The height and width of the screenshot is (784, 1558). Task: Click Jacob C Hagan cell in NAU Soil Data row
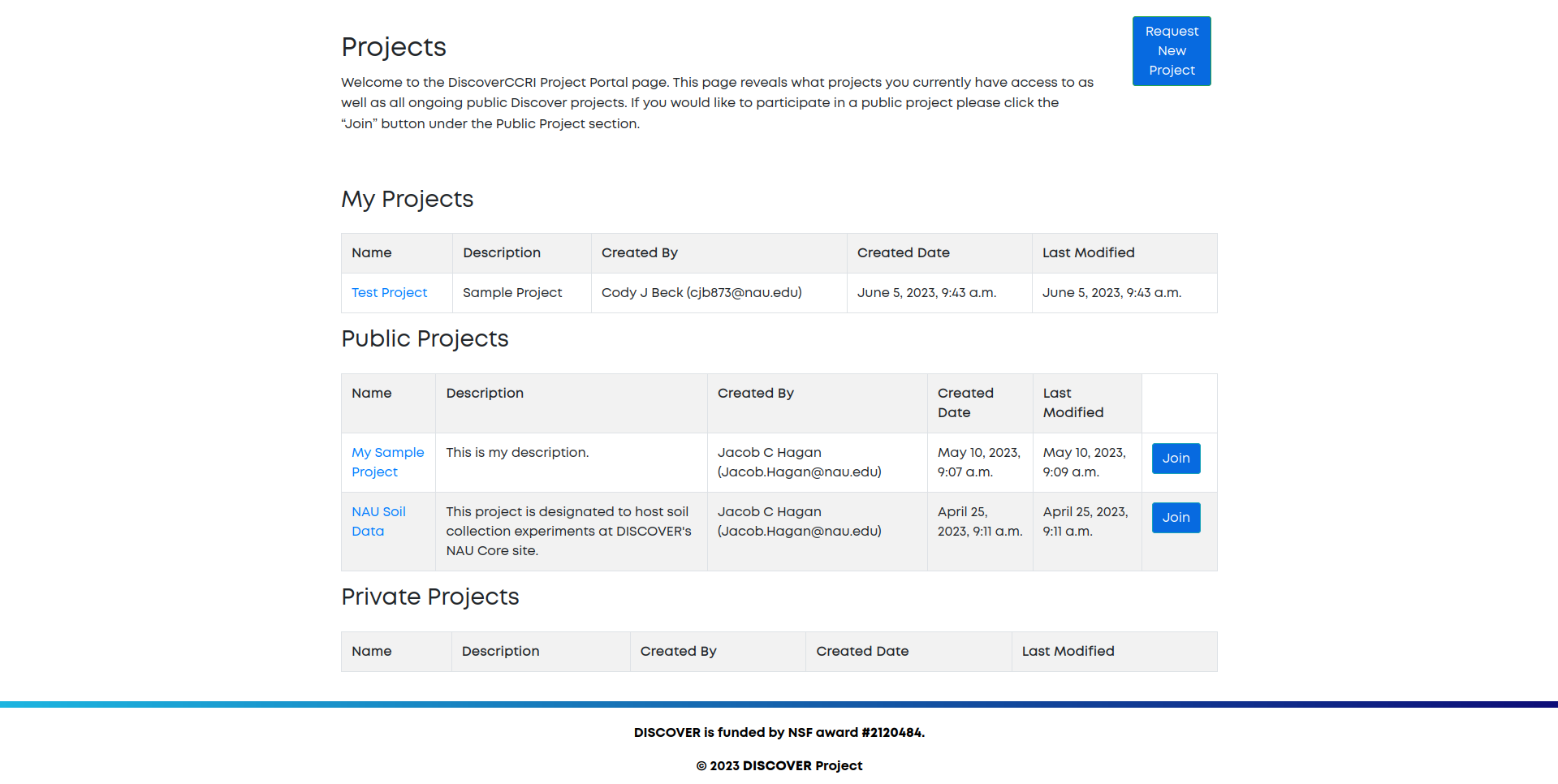[x=818, y=532]
